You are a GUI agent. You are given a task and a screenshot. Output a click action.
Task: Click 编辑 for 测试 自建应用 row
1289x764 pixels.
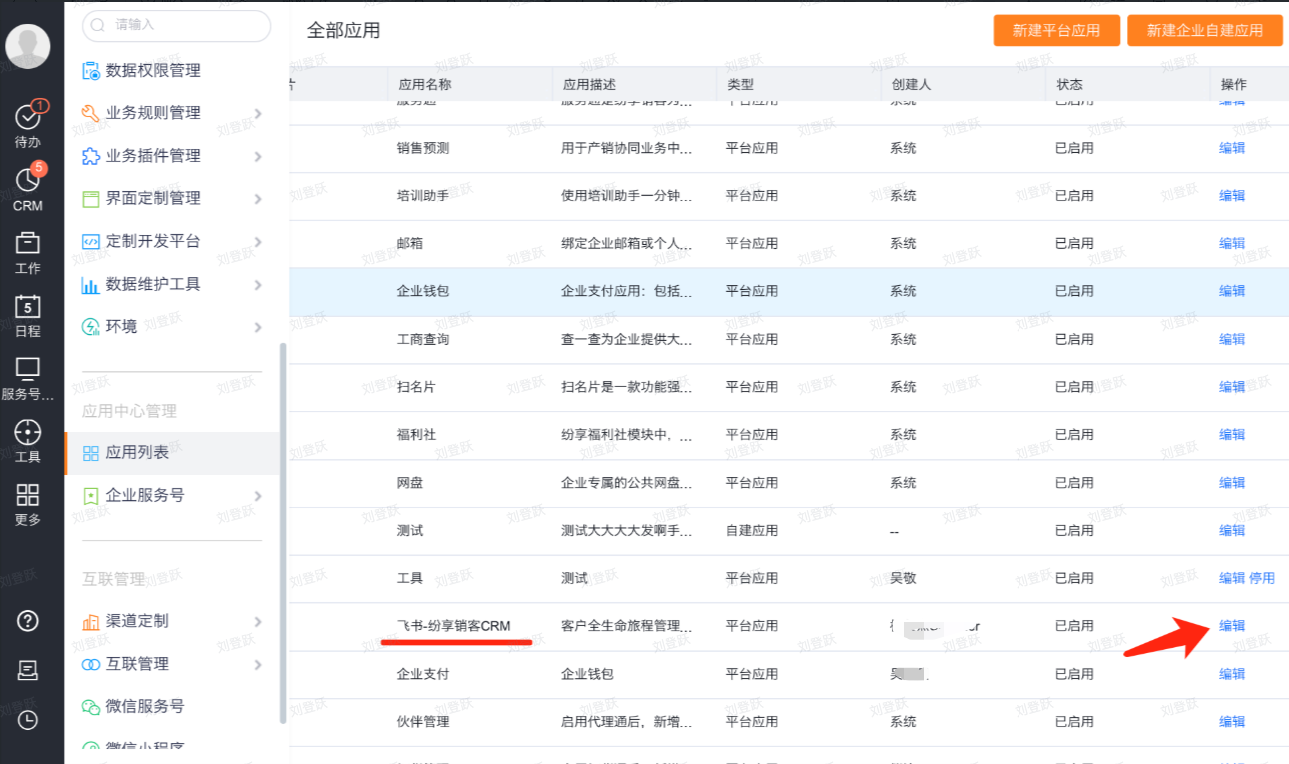tap(1232, 530)
